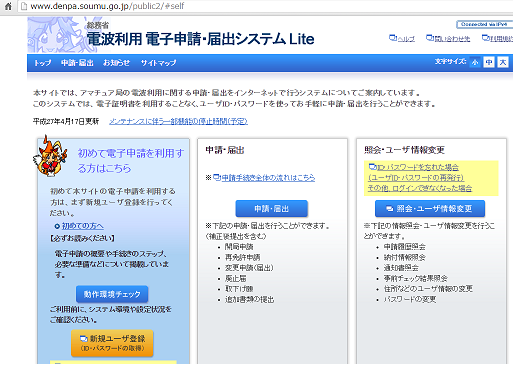
Task: Click the address bar URL text
Action: click(107, 6)
